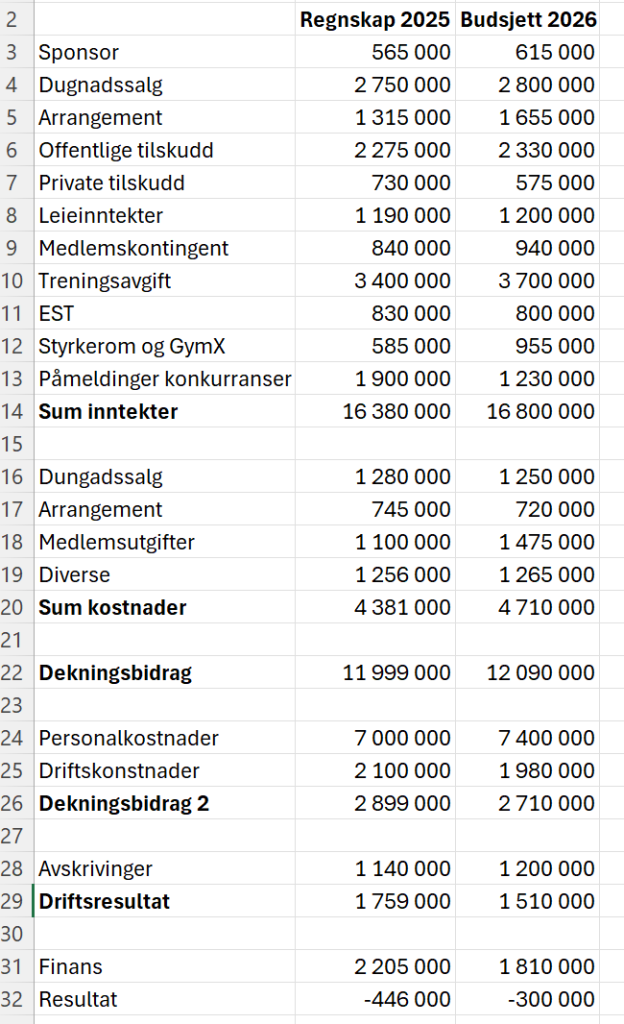Select Styrkerom og GymX label cell
Viewport: 624px width, 1024px height.
[x=132, y=346]
